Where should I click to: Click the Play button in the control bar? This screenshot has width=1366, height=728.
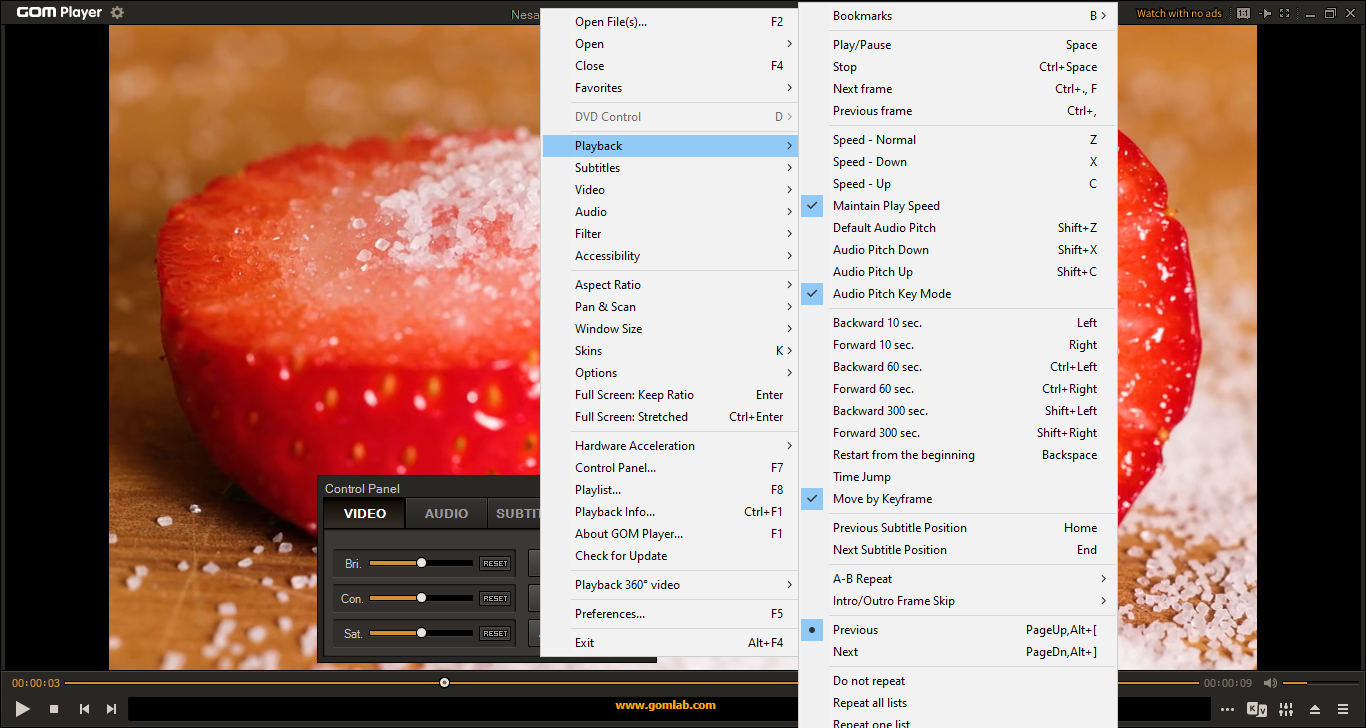[x=23, y=709]
